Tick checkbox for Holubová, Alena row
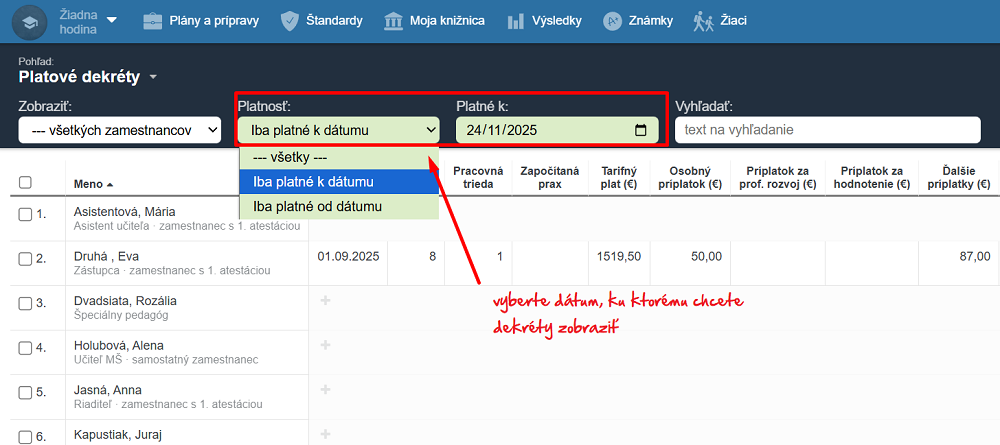Image resolution: width=1000 pixels, height=445 pixels. click(x=26, y=349)
